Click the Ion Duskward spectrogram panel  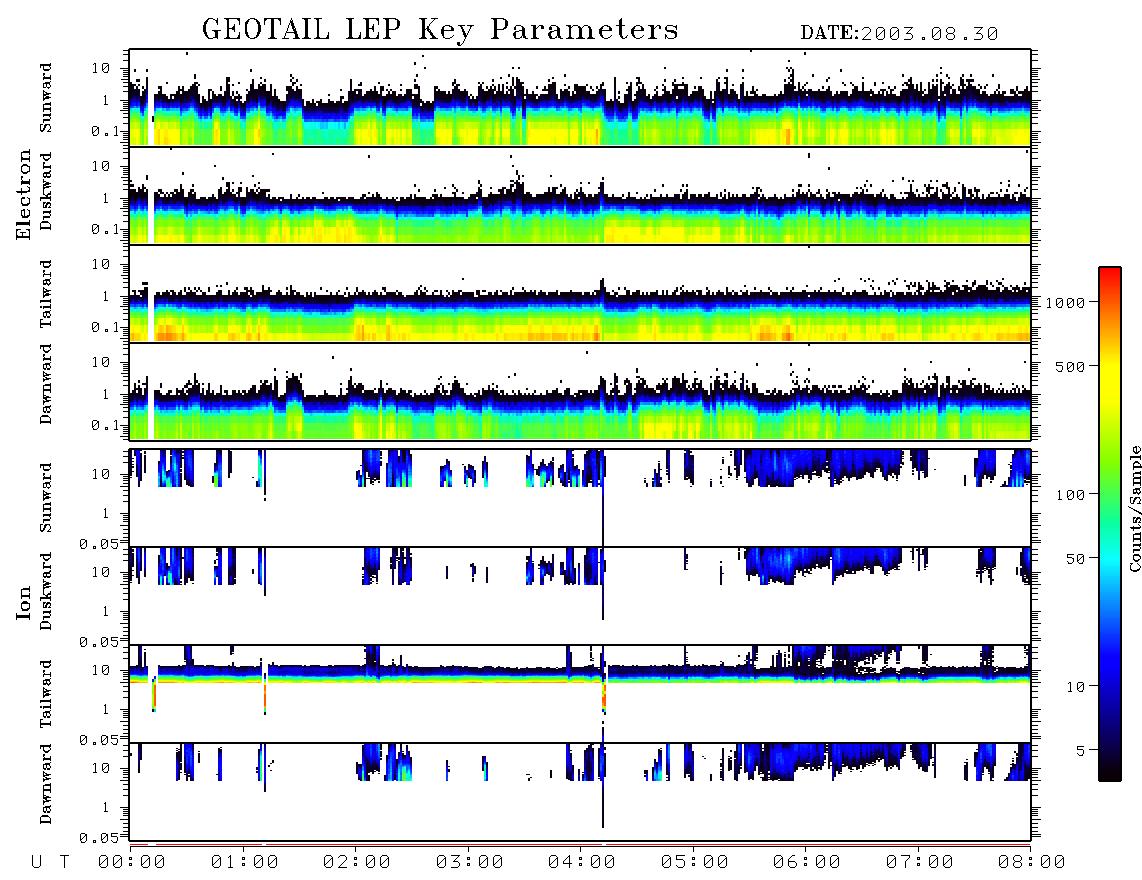click(x=580, y=596)
